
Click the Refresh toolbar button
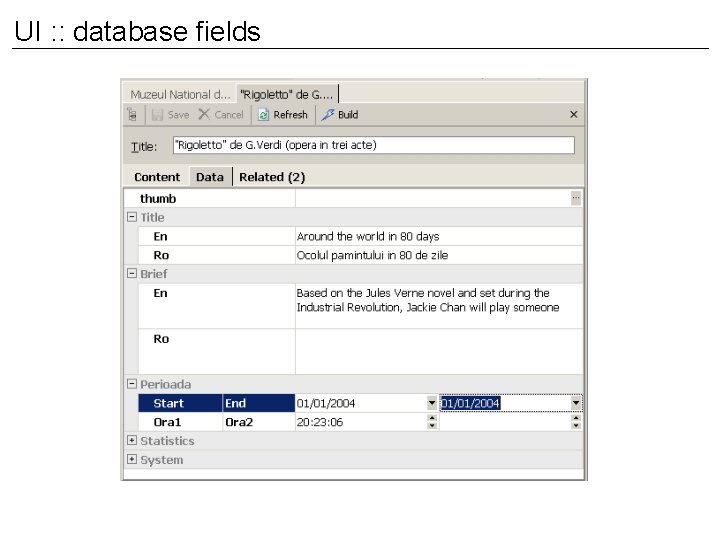[282, 115]
